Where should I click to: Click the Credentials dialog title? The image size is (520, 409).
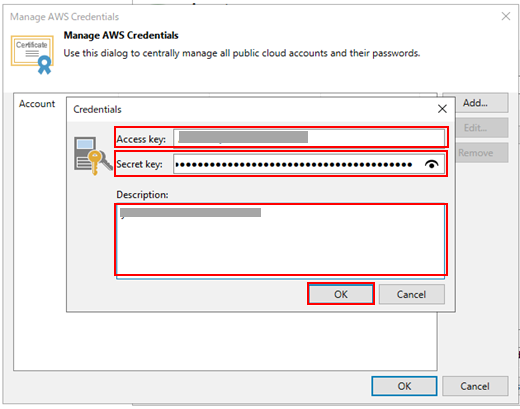[97, 109]
